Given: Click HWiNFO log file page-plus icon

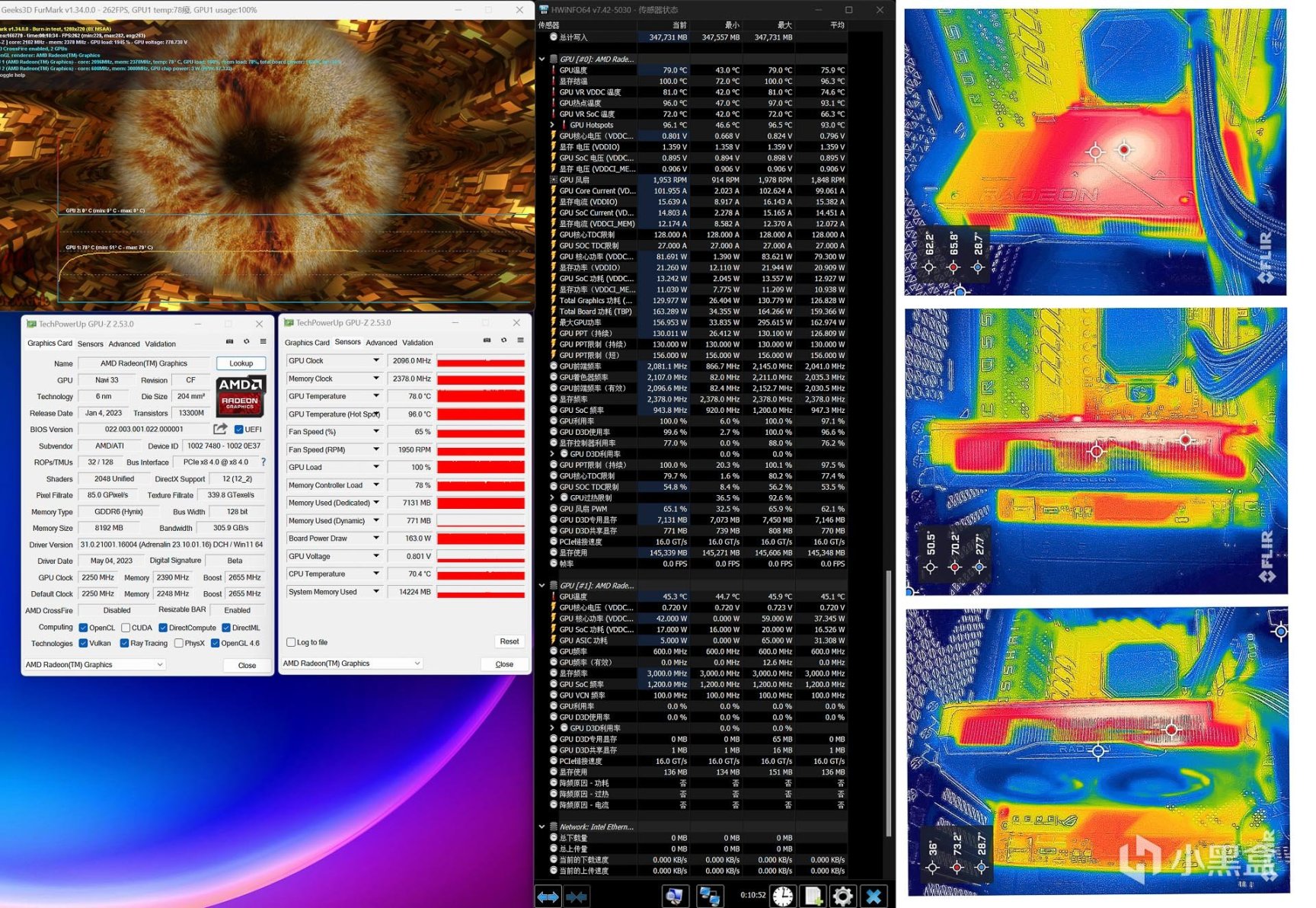Looking at the screenshot, I should [x=813, y=897].
